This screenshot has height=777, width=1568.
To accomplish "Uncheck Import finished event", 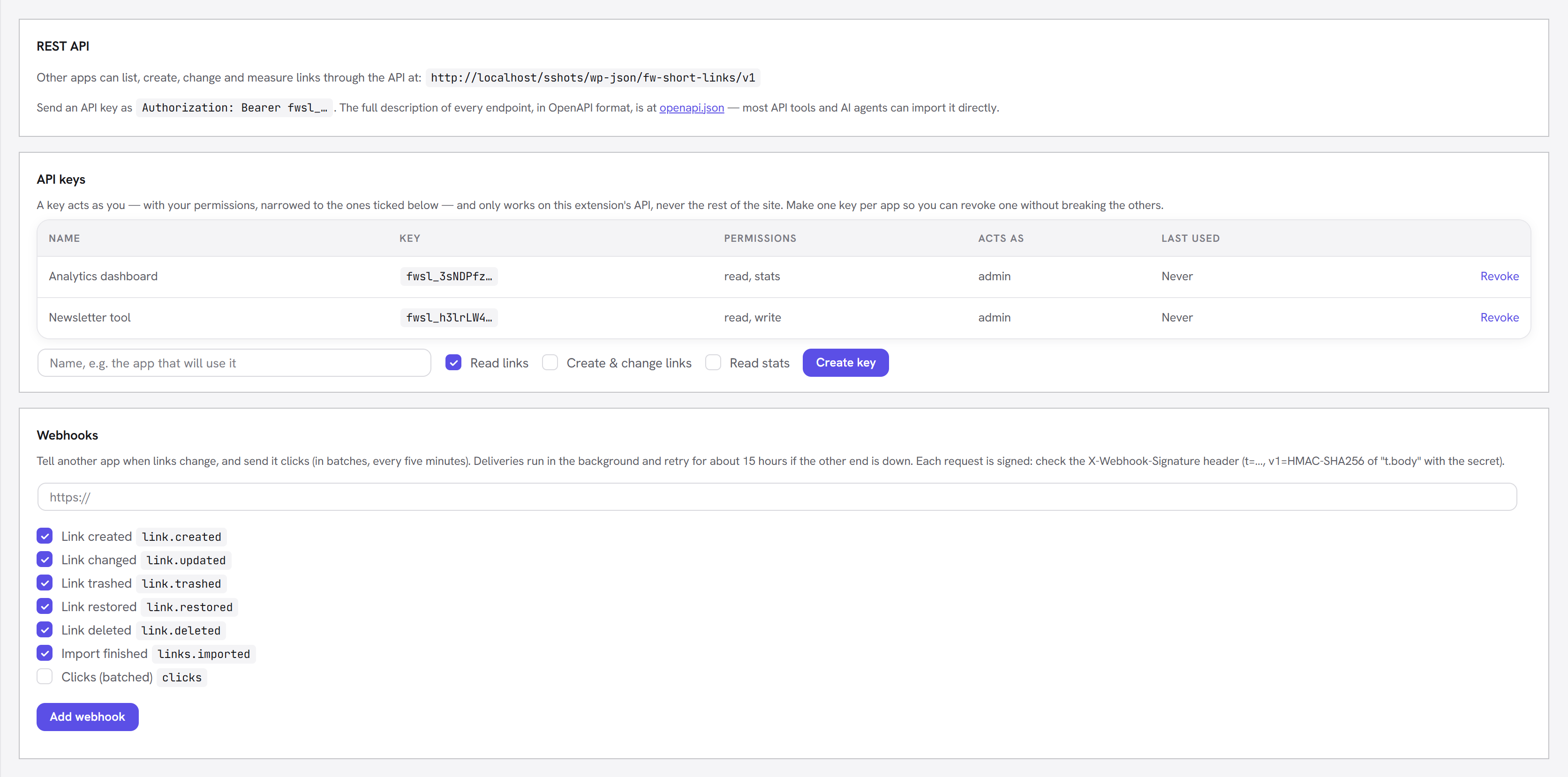I will tap(45, 653).
